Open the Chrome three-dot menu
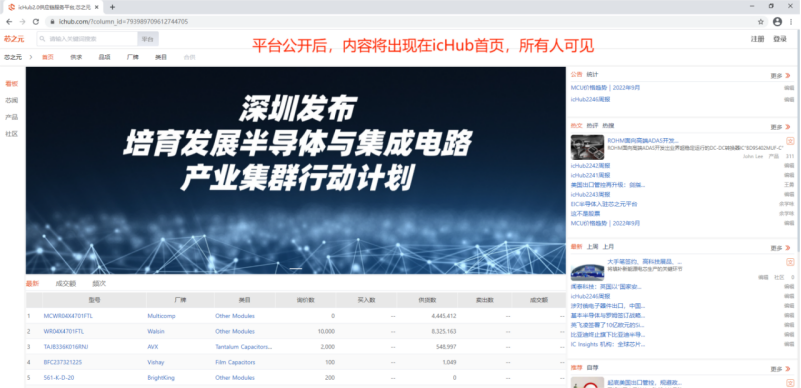This screenshot has height=388, width=801. [x=791, y=22]
